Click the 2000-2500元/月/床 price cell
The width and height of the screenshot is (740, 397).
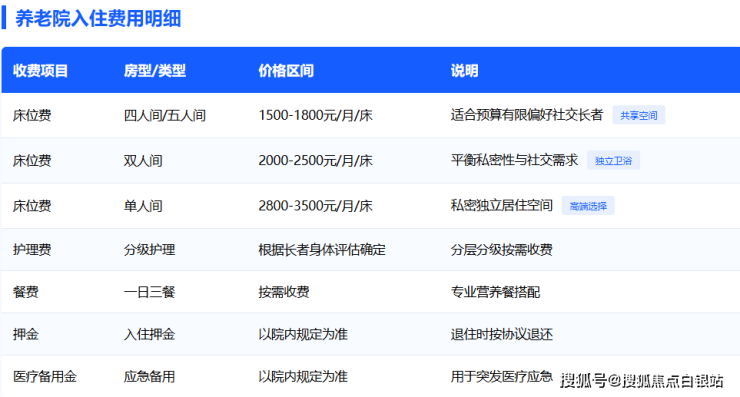coord(315,160)
